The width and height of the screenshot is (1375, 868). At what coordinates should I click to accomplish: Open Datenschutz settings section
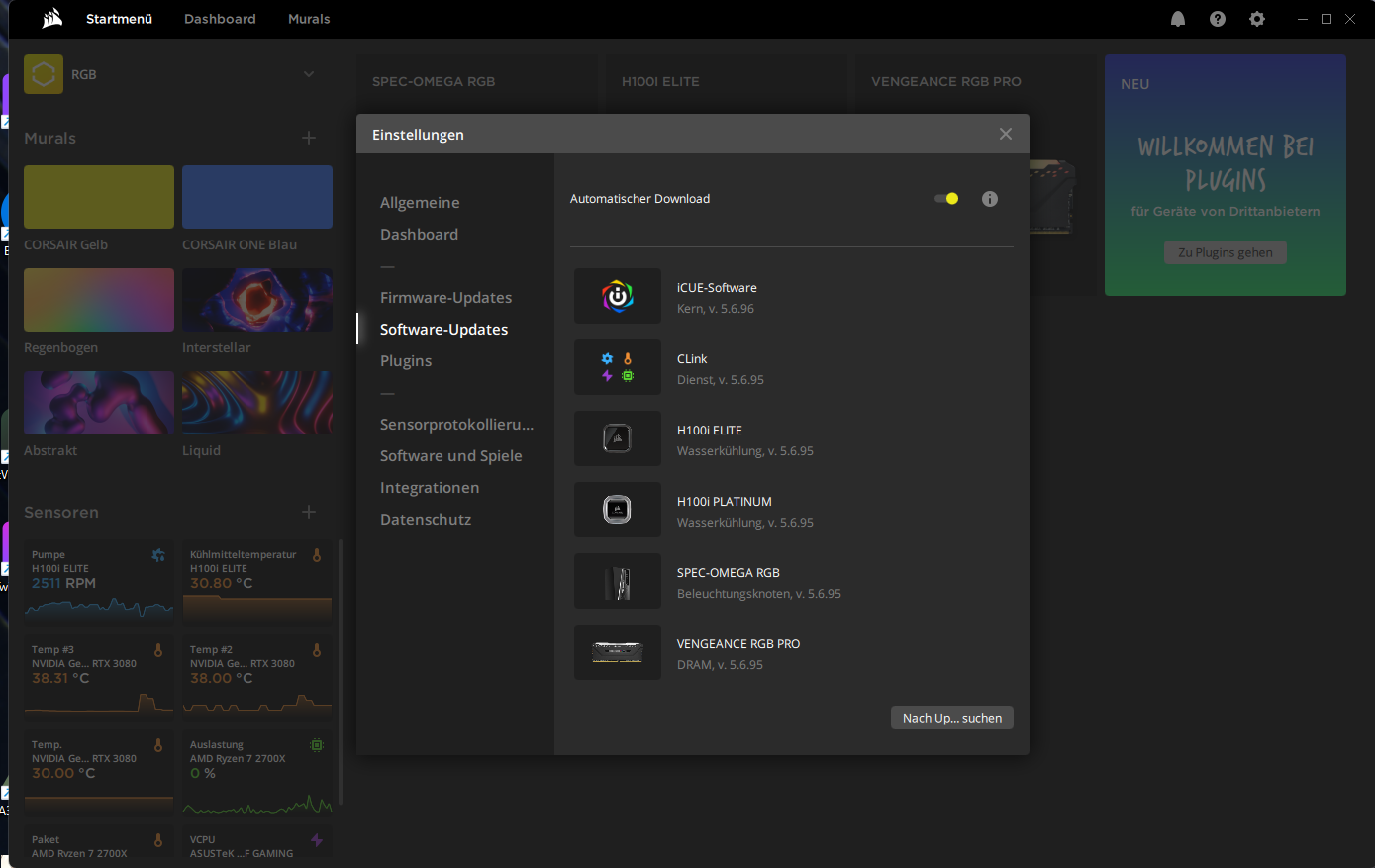tap(426, 519)
